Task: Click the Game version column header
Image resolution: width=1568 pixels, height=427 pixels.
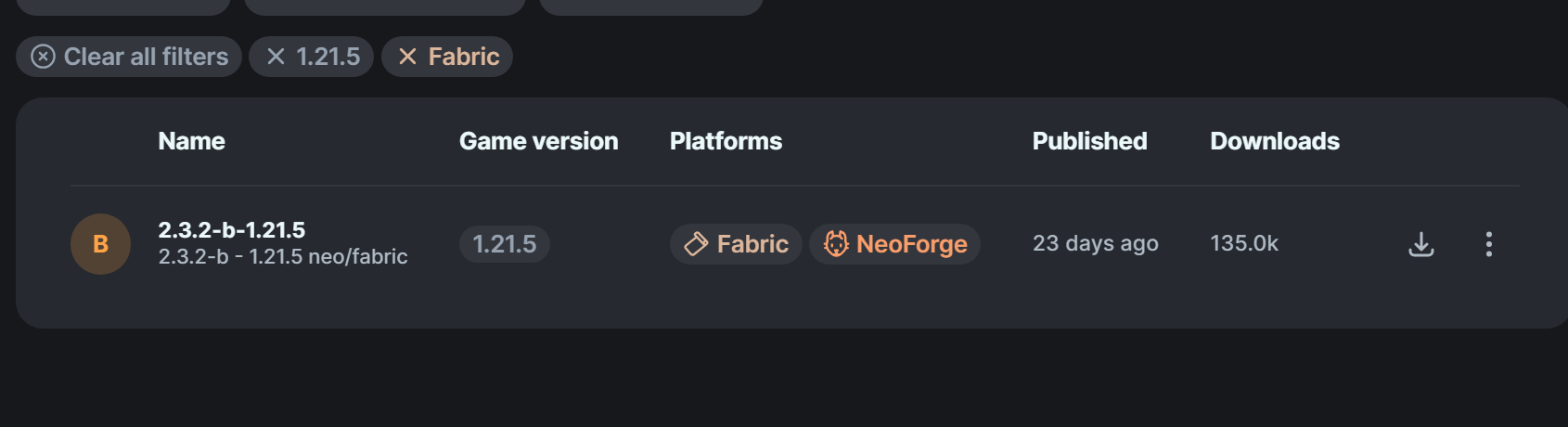Action: [x=538, y=141]
